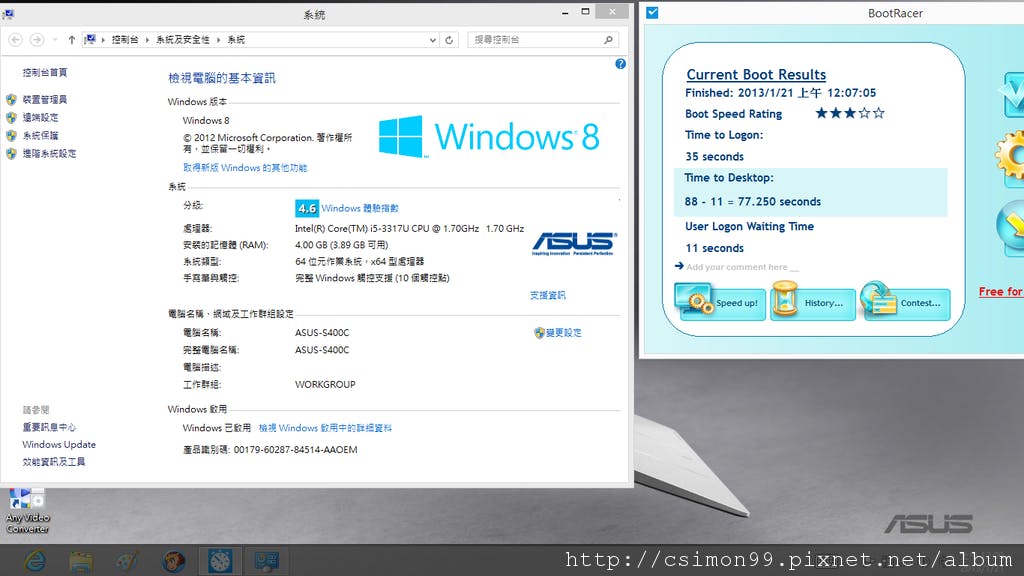Open 效能資訊及工具 in the left pane

coord(54,462)
